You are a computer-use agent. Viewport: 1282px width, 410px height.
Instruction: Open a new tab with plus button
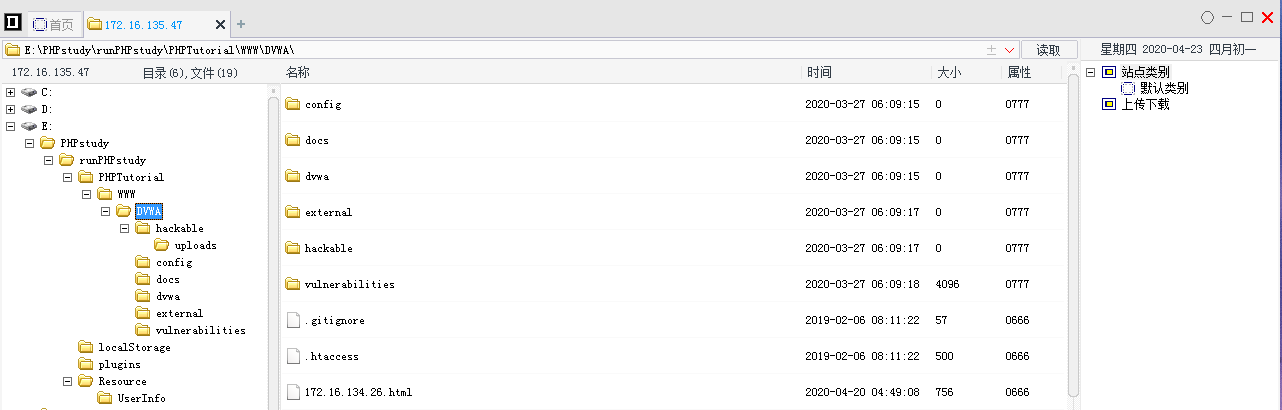coord(241,24)
